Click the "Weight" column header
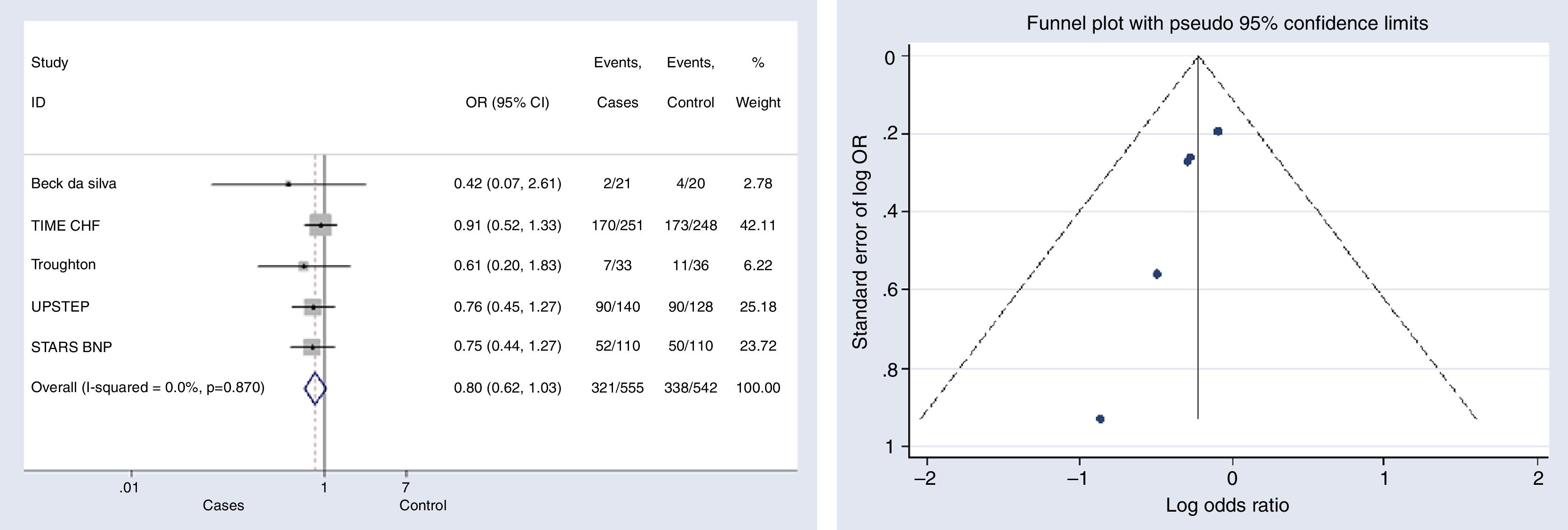Image resolution: width=1568 pixels, height=530 pixels. (x=757, y=102)
